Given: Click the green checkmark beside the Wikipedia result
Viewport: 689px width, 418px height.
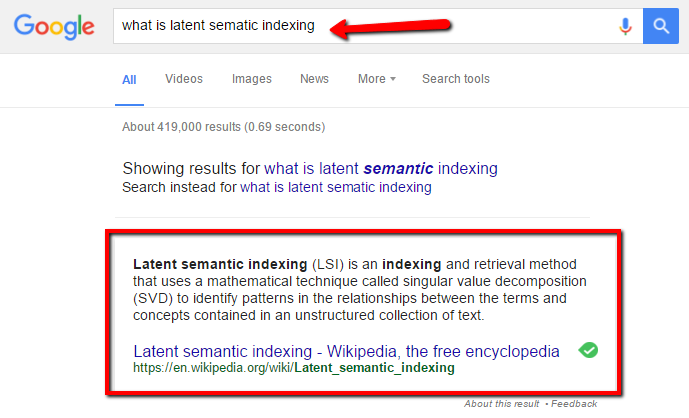Looking at the screenshot, I should click(589, 350).
